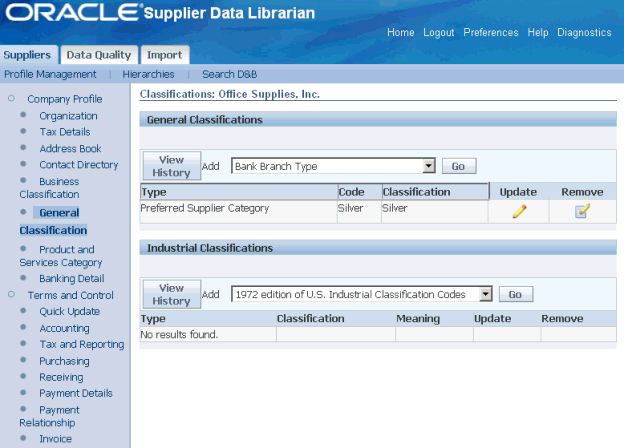
Task: Click the pencil Update icon for Silver row
Action: point(519,211)
